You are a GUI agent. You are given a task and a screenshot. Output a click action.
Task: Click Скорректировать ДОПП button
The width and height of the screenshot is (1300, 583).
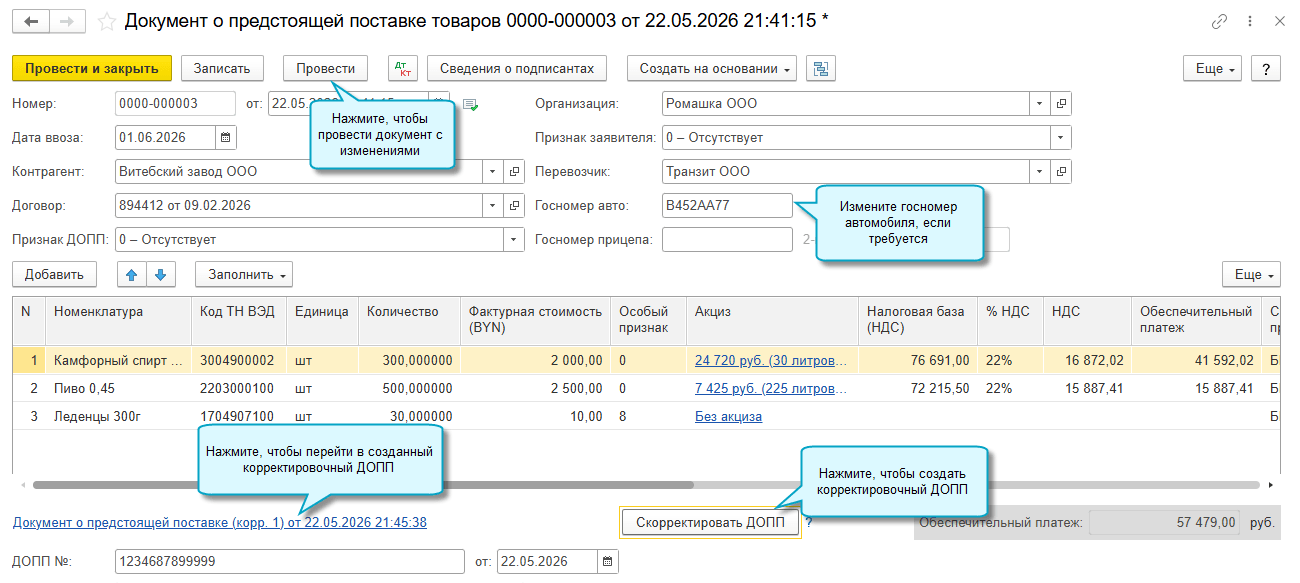pyautogui.click(x=710, y=522)
